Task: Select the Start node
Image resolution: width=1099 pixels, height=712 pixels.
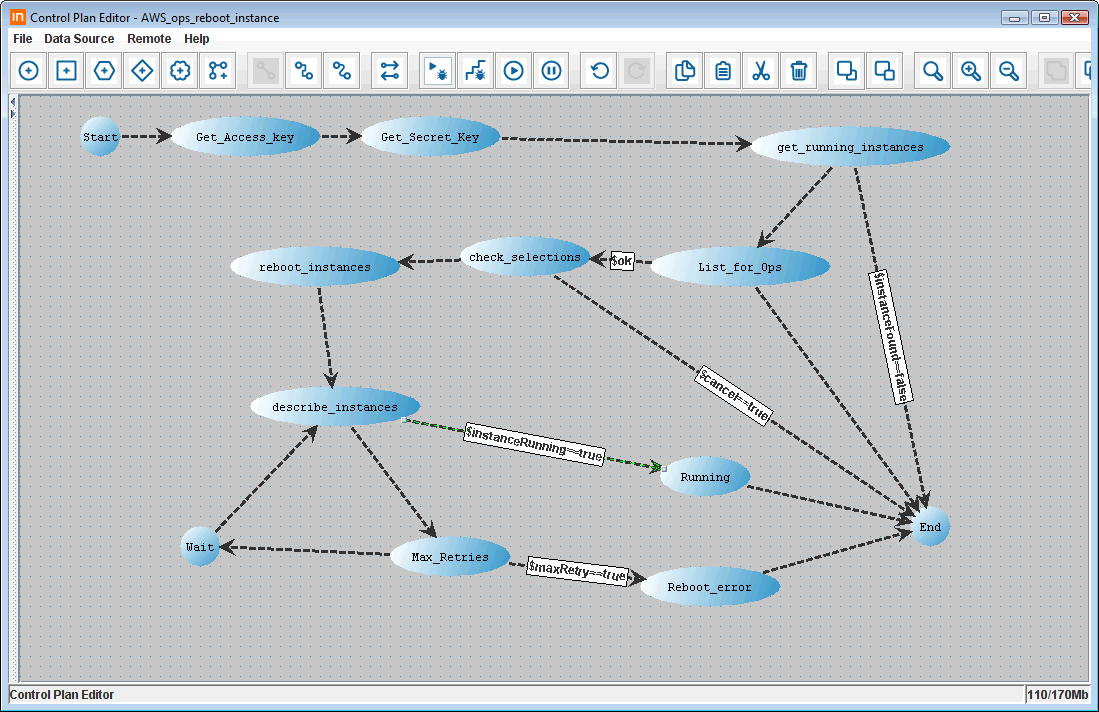Action: point(100,137)
